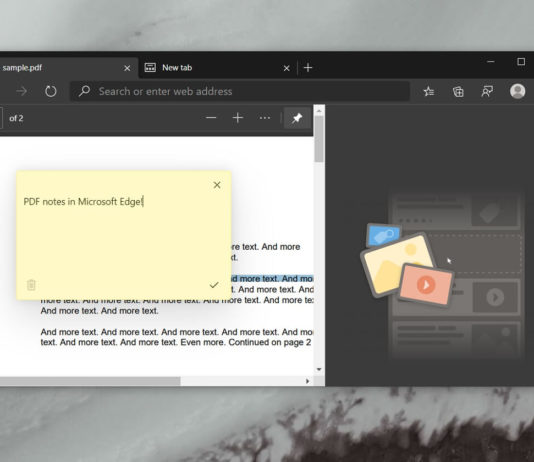Maximize the Edge window
The width and height of the screenshot is (534, 462).
(x=521, y=62)
